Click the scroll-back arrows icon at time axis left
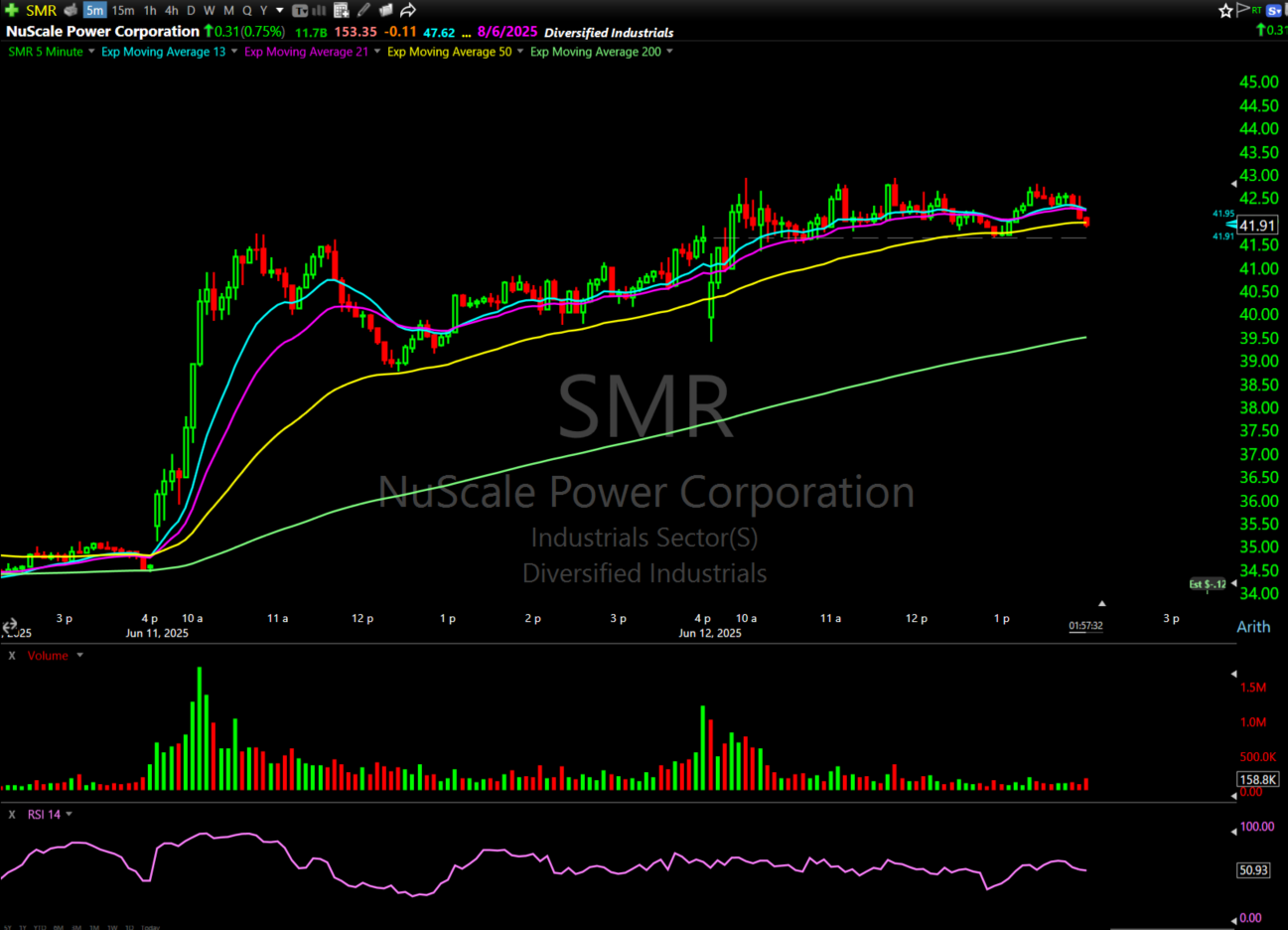 click(x=9, y=626)
